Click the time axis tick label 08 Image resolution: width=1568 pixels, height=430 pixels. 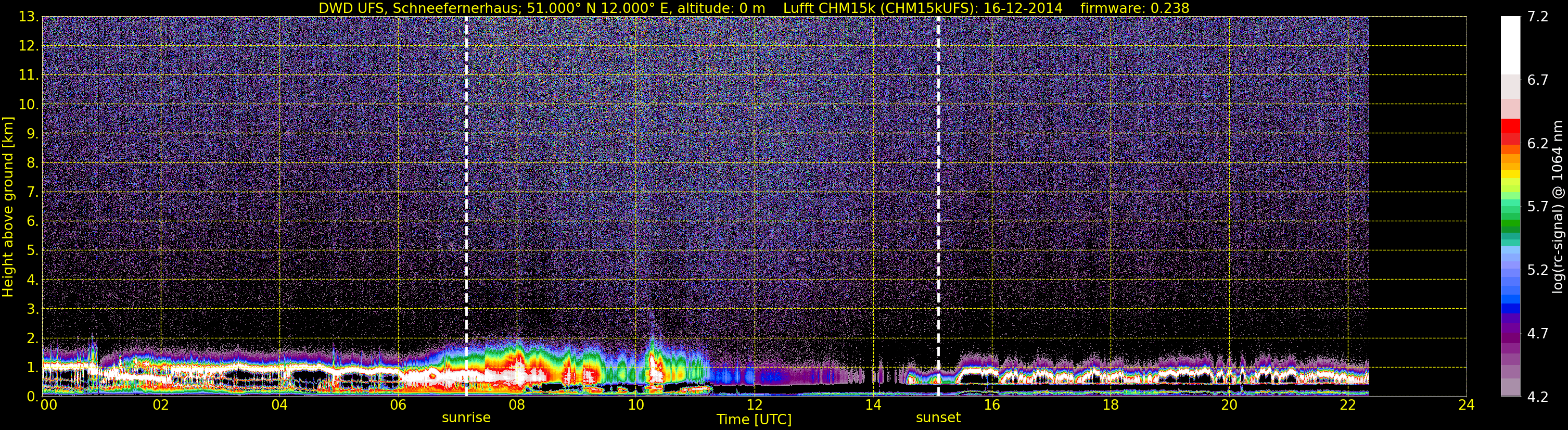[517, 405]
